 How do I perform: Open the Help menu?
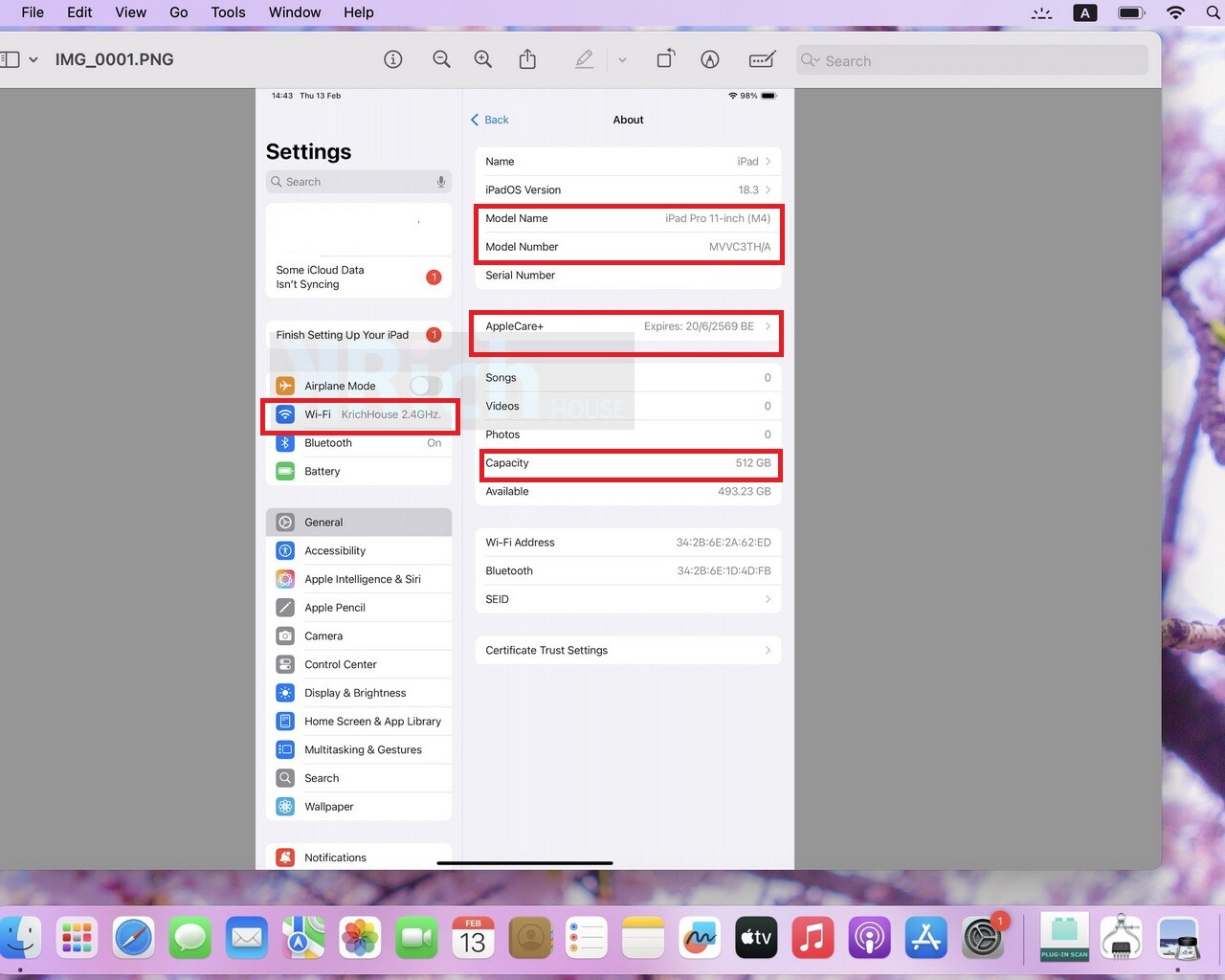[x=359, y=12]
